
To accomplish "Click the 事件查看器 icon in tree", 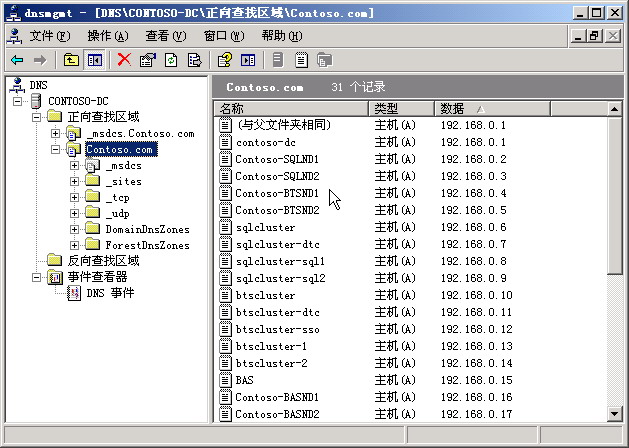I will (55, 277).
